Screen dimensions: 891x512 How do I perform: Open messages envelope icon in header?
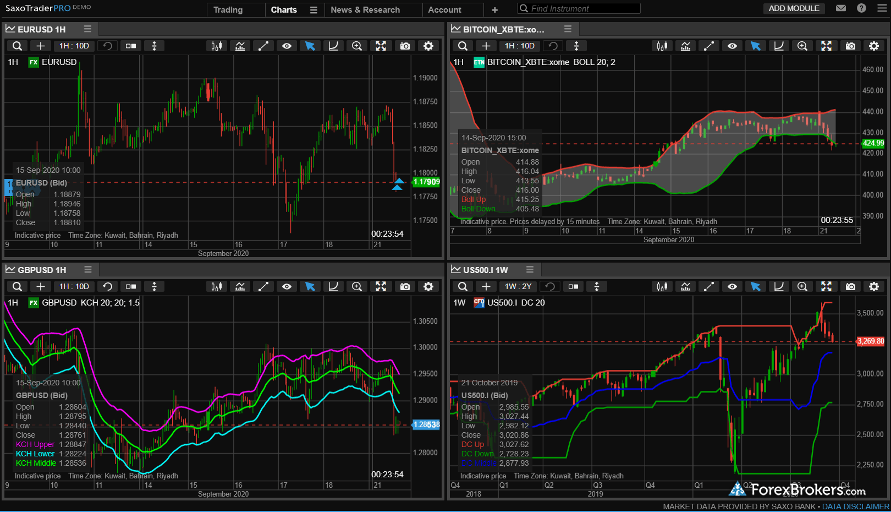[x=841, y=9]
